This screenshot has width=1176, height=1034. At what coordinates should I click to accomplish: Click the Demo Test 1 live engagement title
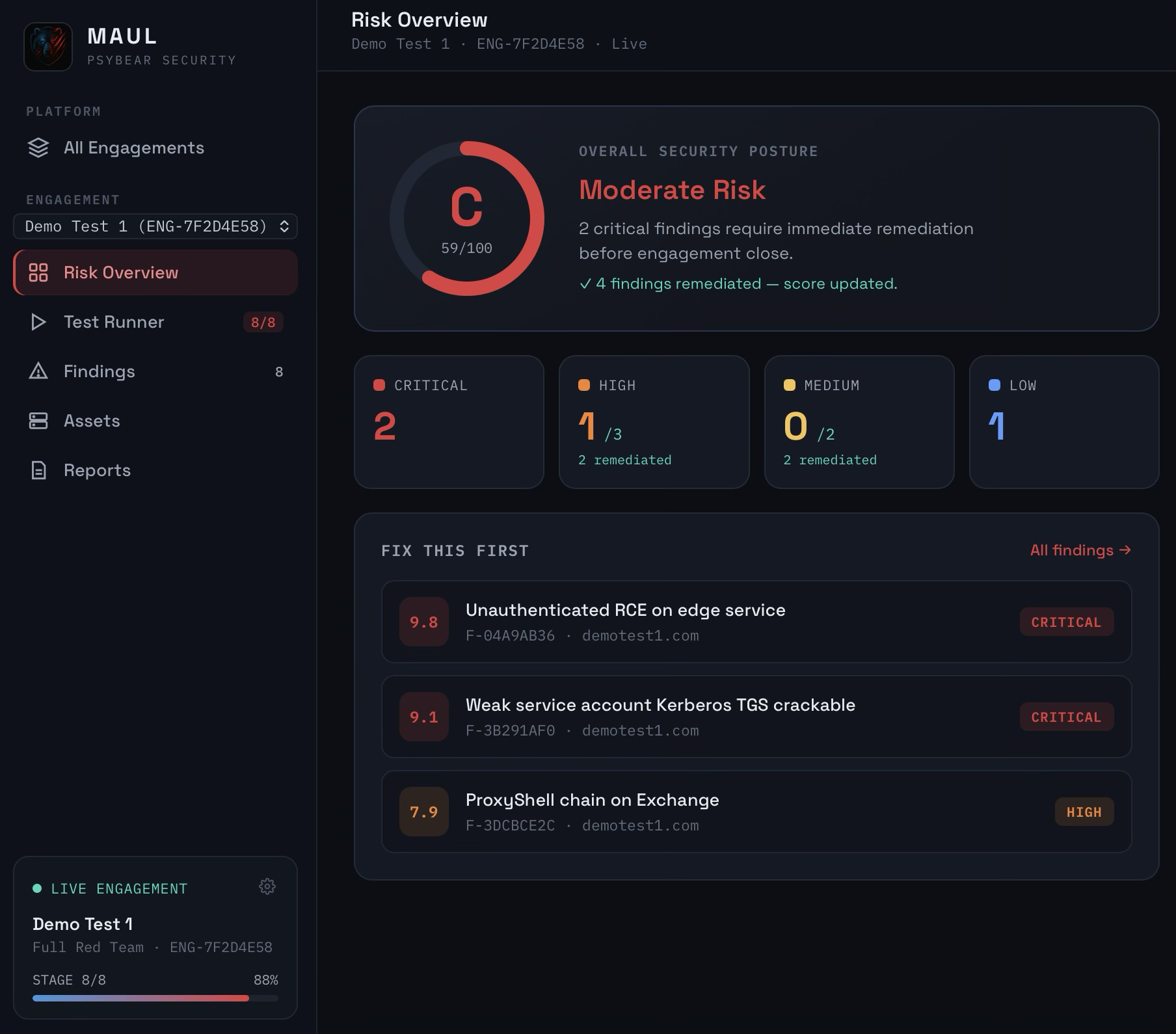(x=83, y=924)
